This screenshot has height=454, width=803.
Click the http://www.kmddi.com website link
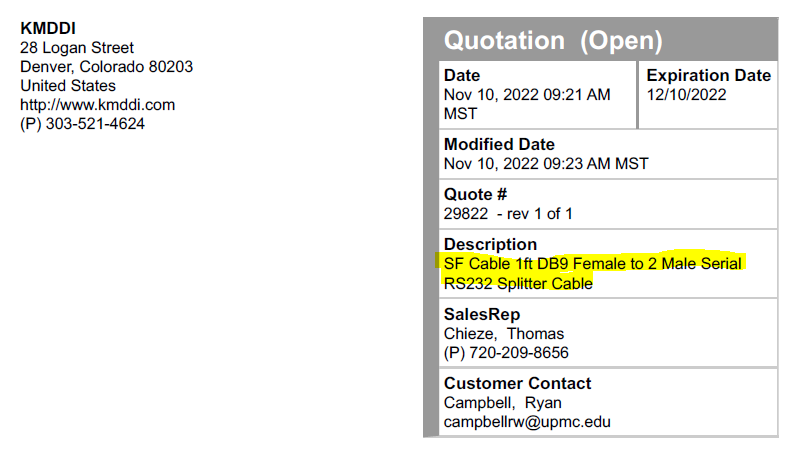97,105
